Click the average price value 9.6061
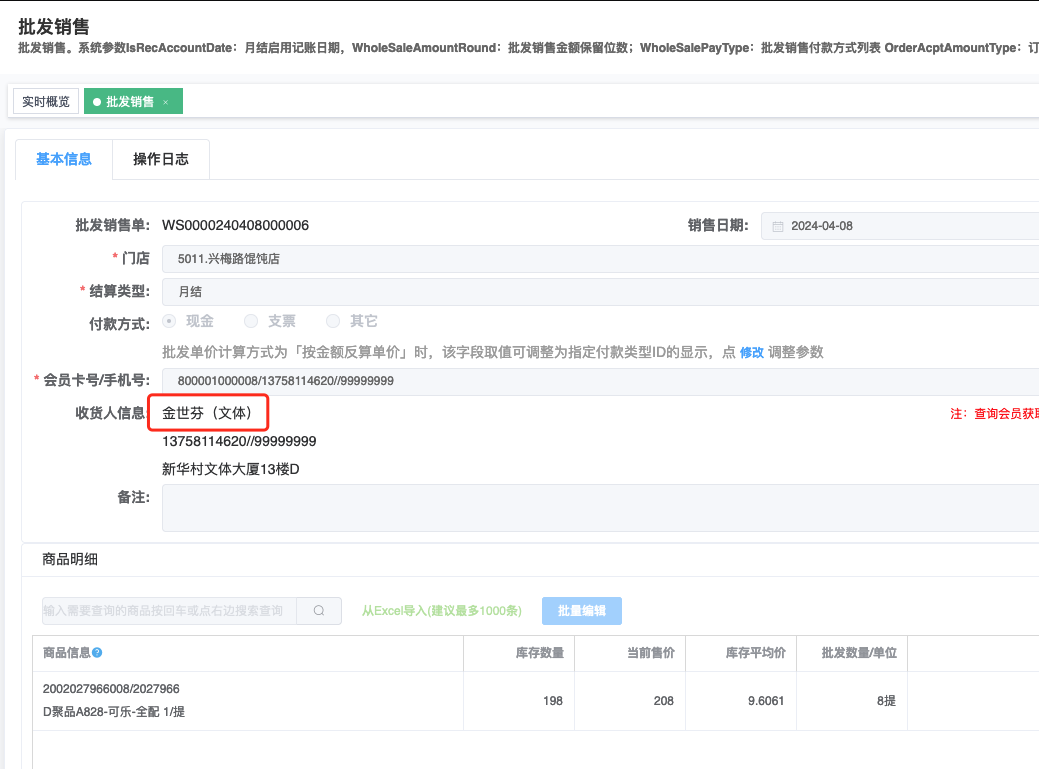Screen dimensions: 1039x769 [x=766, y=701]
